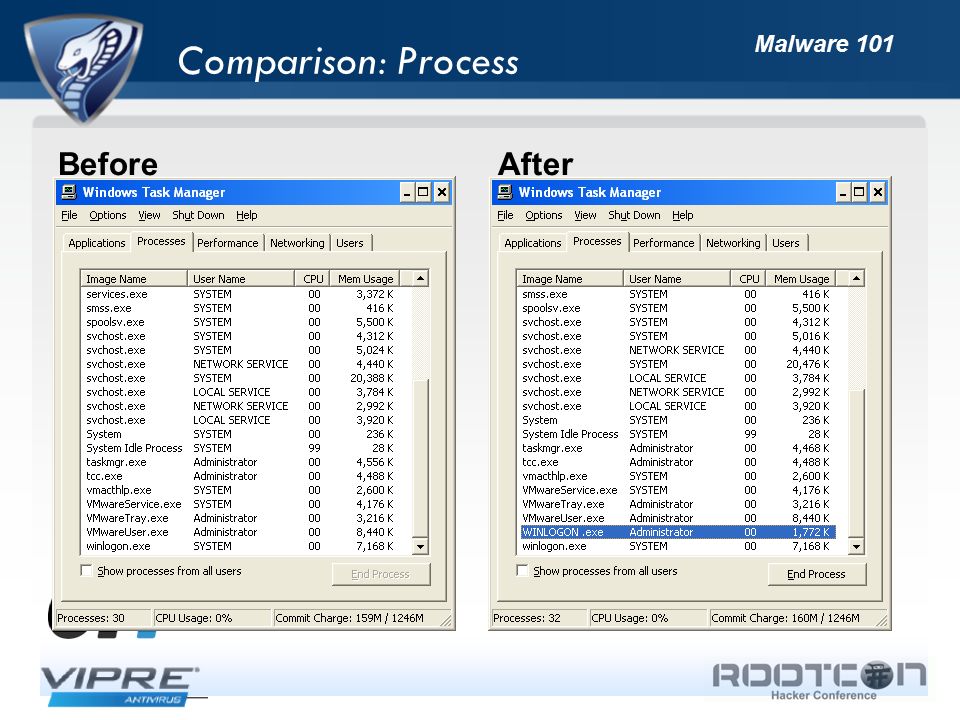This screenshot has width=960, height=720.
Task: Open Options menu in After window
Action: tap(544, 215)
